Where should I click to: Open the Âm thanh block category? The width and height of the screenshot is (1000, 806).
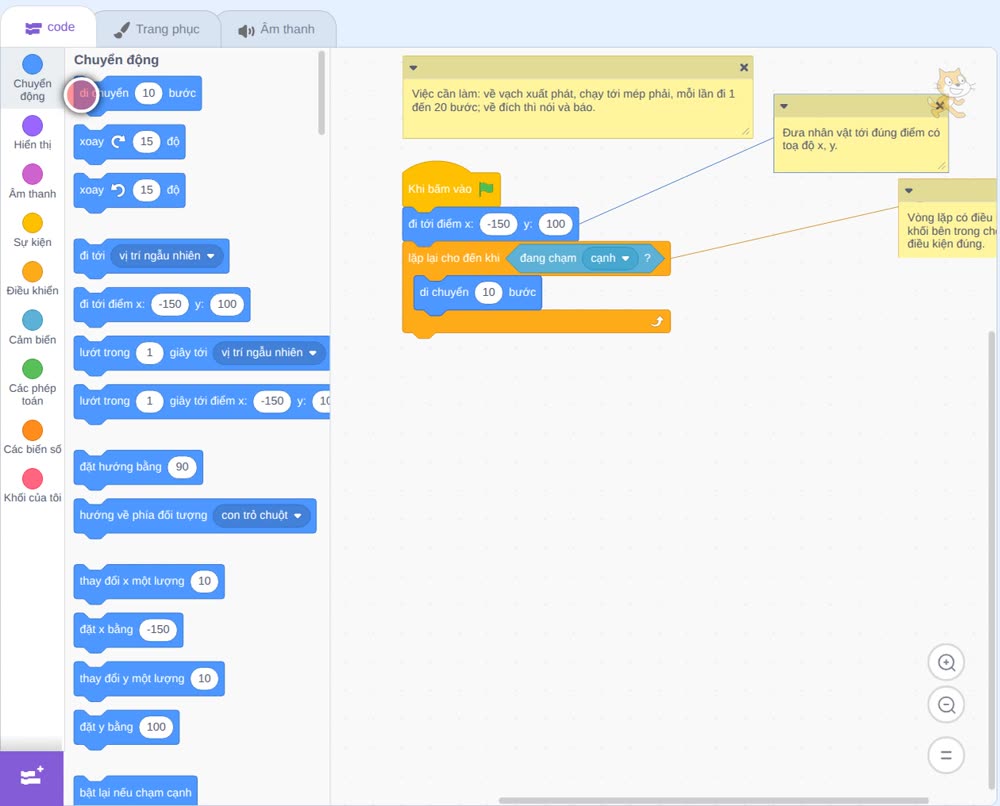[33, 181]
